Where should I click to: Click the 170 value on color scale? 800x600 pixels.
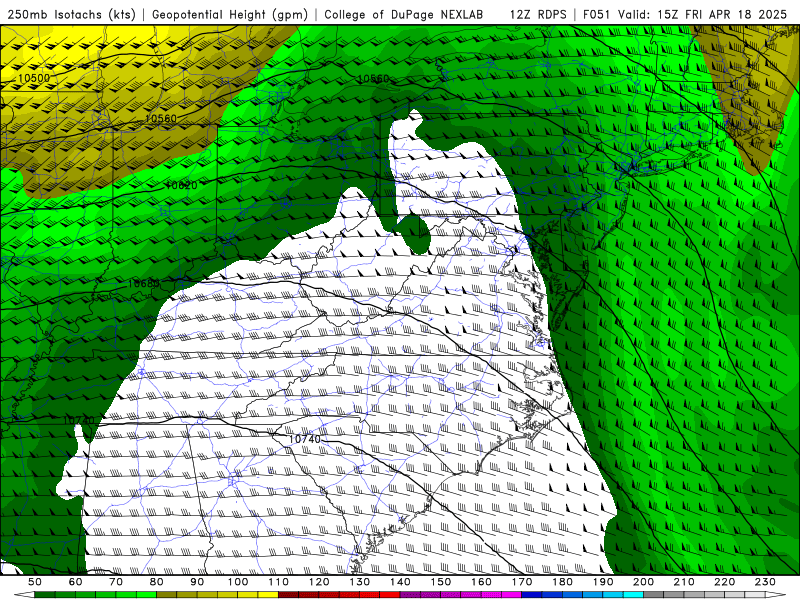522,582
